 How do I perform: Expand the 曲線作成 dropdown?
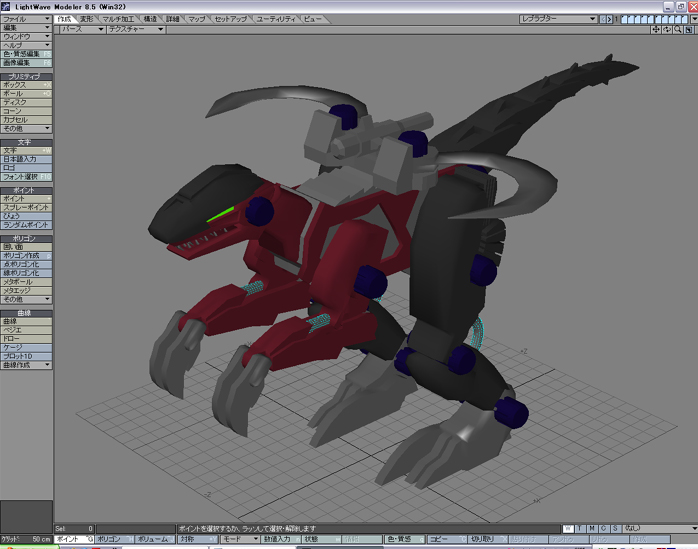(26, 365)
